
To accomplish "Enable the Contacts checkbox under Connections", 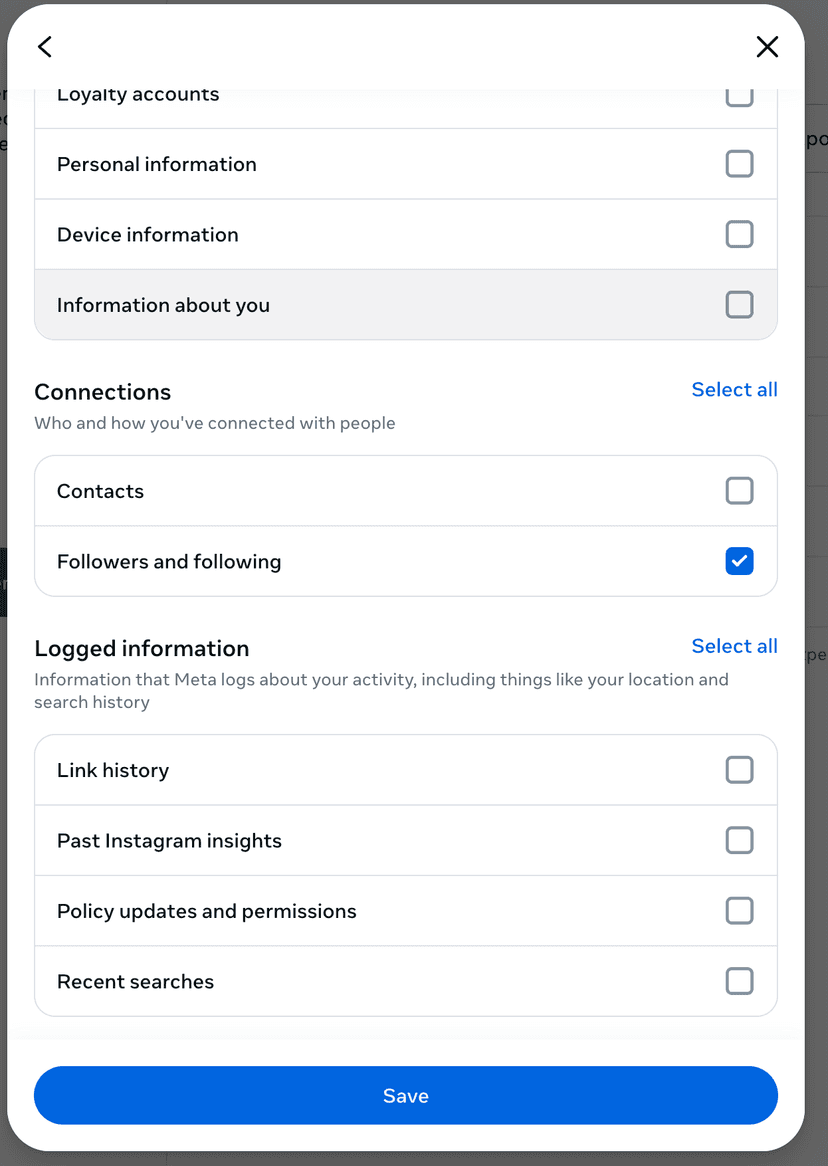I will (x=739, y=490).
